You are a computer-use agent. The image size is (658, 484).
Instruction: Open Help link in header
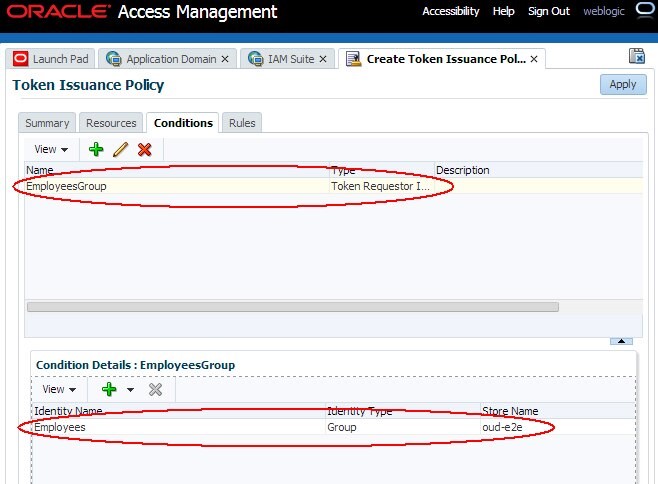504,11
